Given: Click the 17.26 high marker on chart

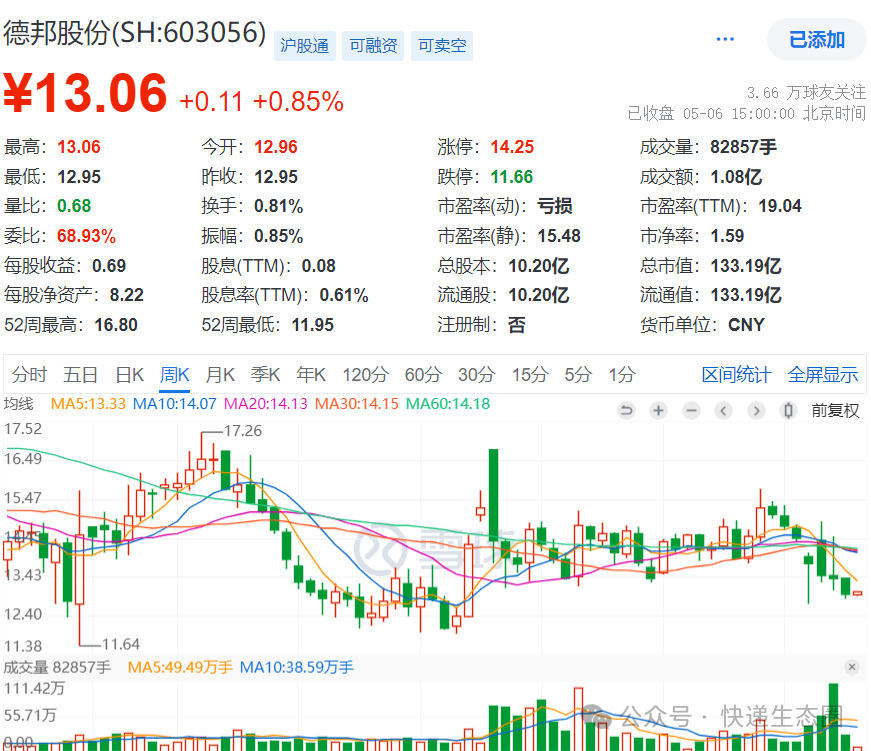Looking at the screenshot, I should coord(243,430).
